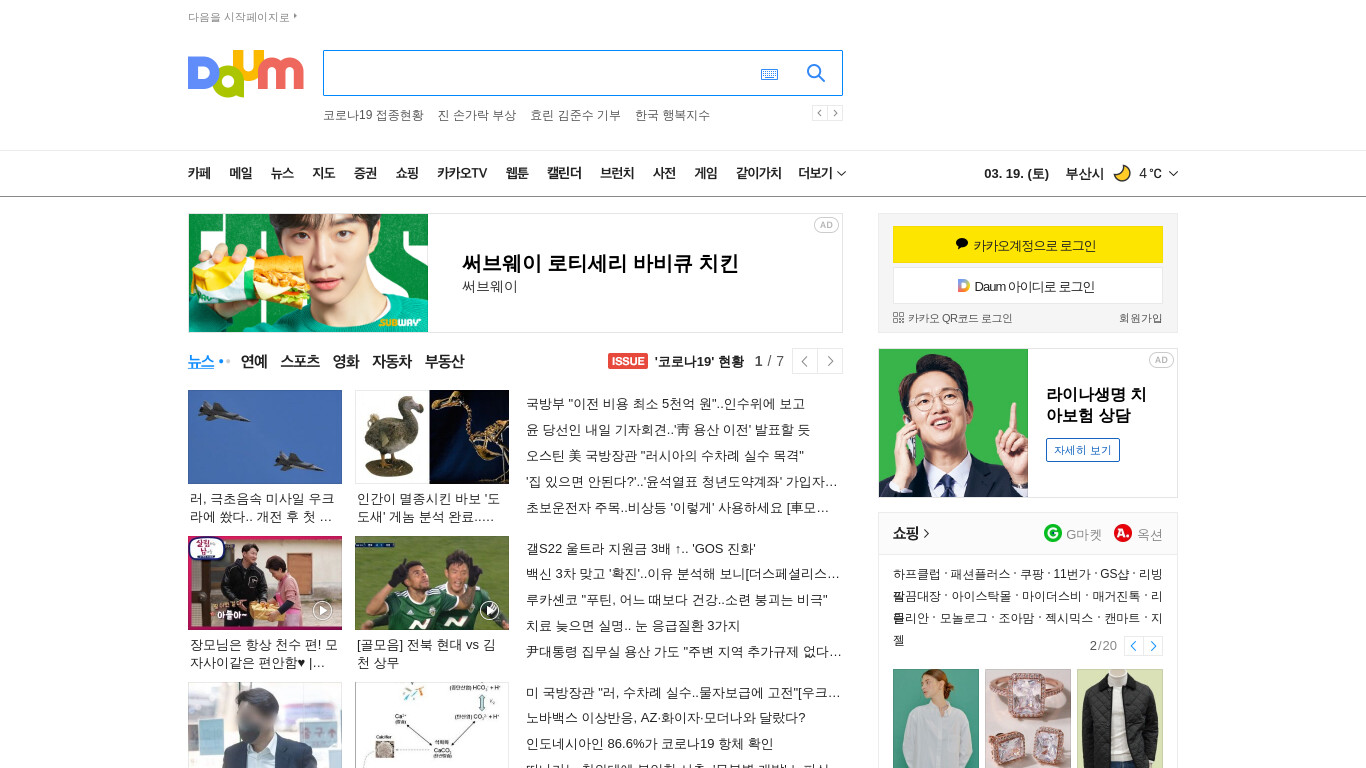Click 자세히 보기 button in insurance ad
The width and height of the screenshot is (1366, 768).
(1083, 450)
